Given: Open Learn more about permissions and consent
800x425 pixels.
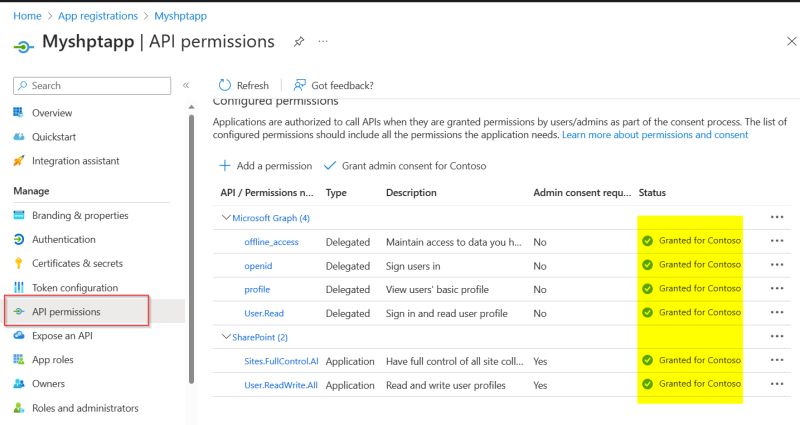Looking at the screenshot, I should 655,135.
